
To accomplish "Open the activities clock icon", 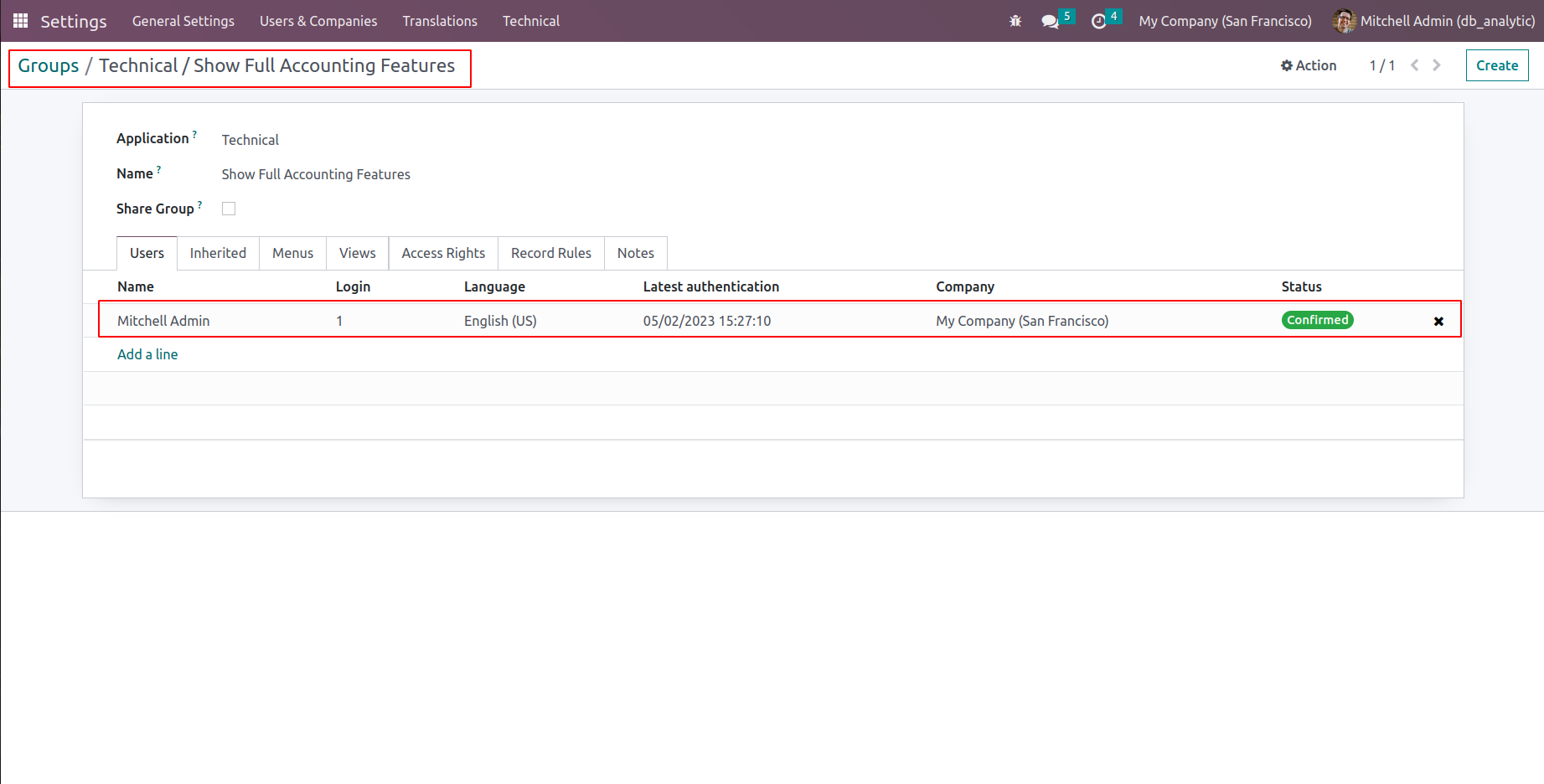I will pyautogui.click(x=1099, y=21).
